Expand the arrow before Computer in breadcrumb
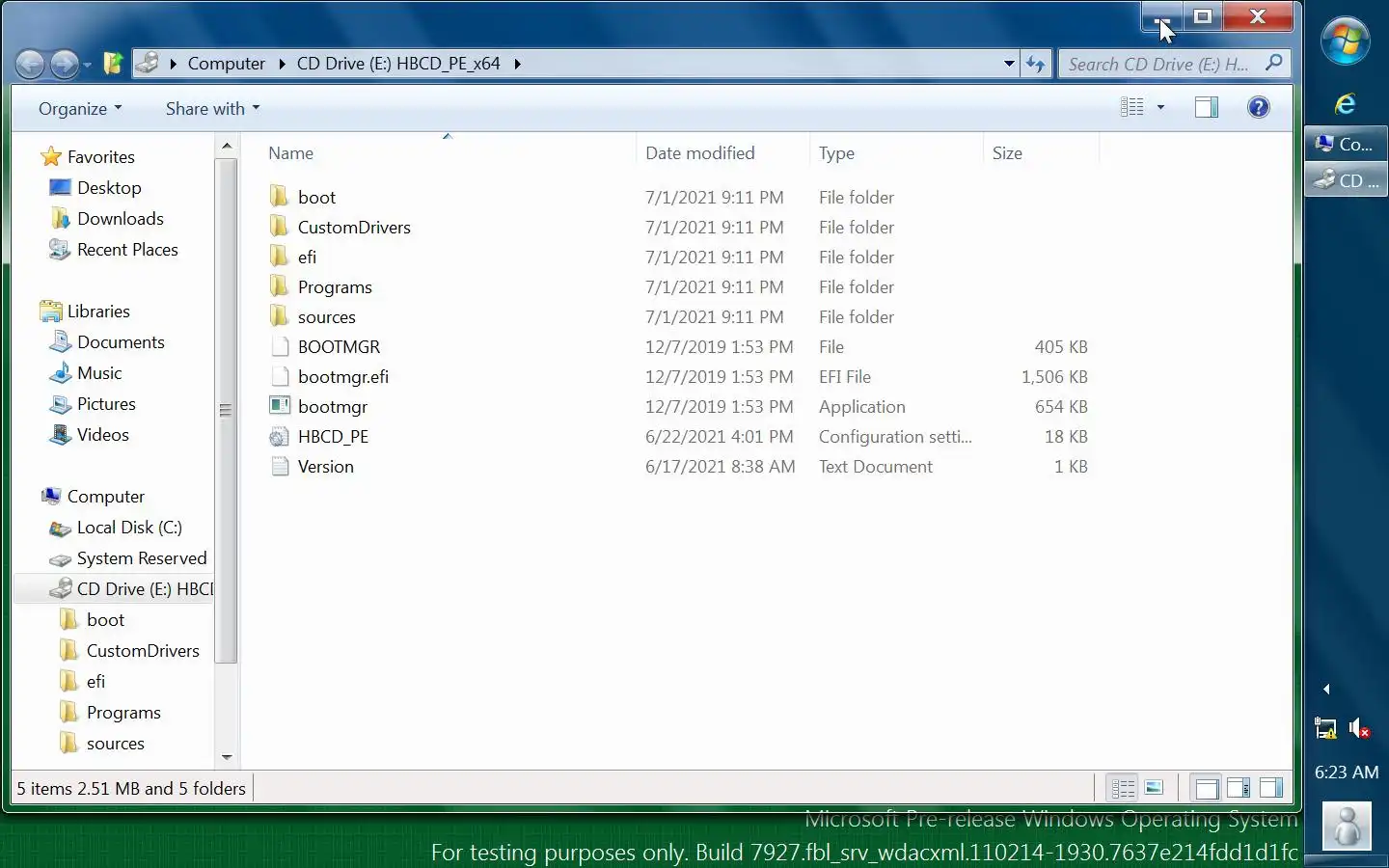1389x868 pixels. coord(174,65)
